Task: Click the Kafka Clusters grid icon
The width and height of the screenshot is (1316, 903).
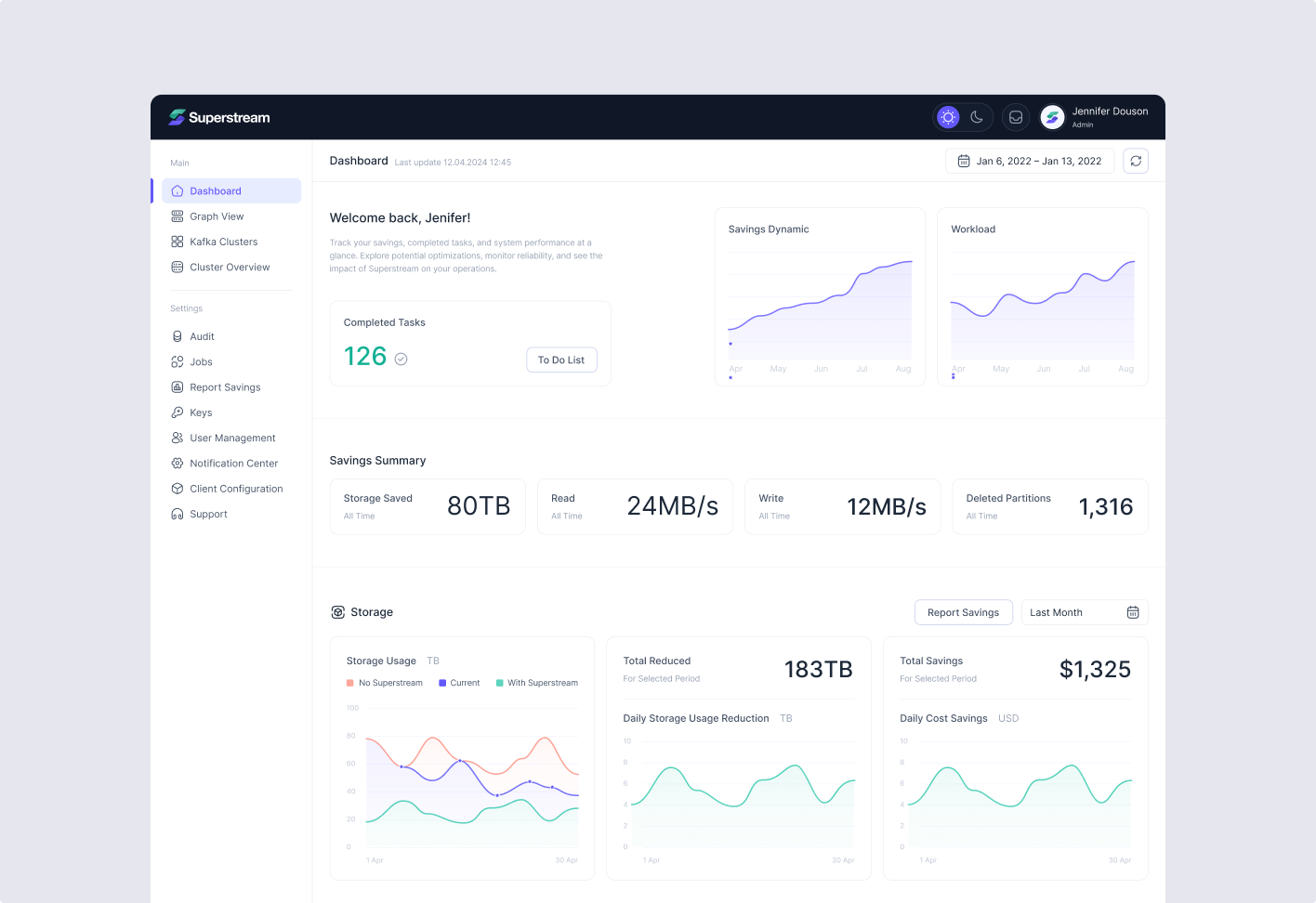Action: pos(178,242)
